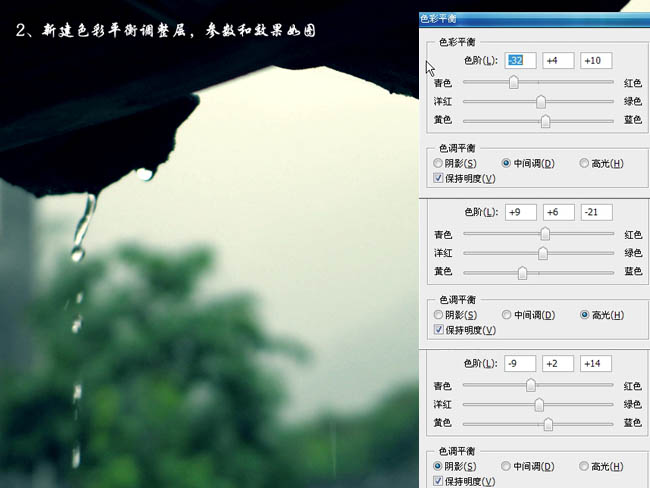The width and height of the screenshot is (650, 488).
Task: Select 高光 (Highlights) radio in the bottom panel
Action: coord(585,466)
